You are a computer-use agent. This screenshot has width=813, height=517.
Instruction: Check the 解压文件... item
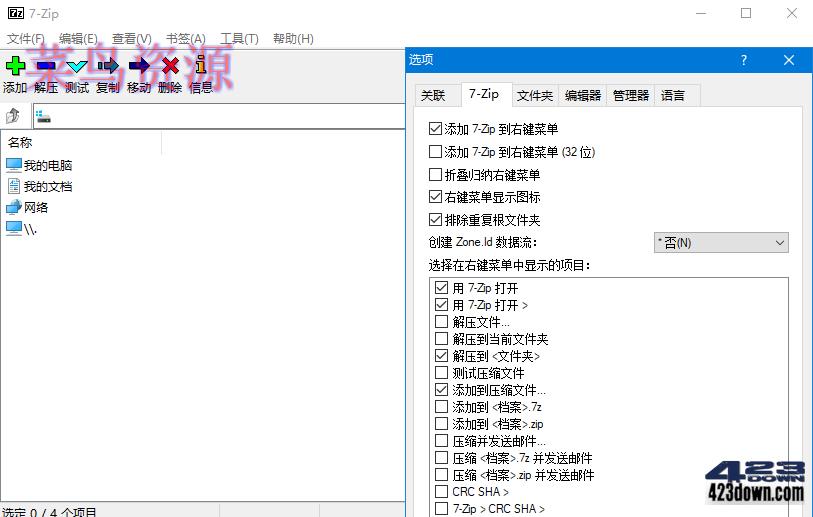pos(441,322)
